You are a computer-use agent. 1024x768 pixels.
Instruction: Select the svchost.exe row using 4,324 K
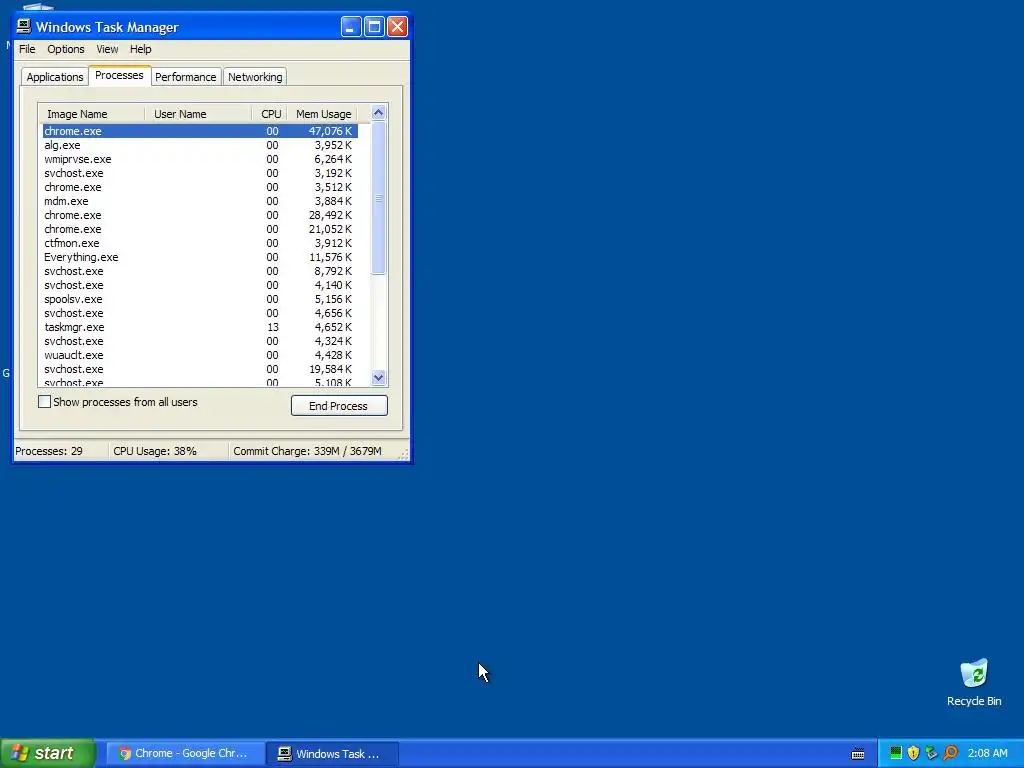200,341
